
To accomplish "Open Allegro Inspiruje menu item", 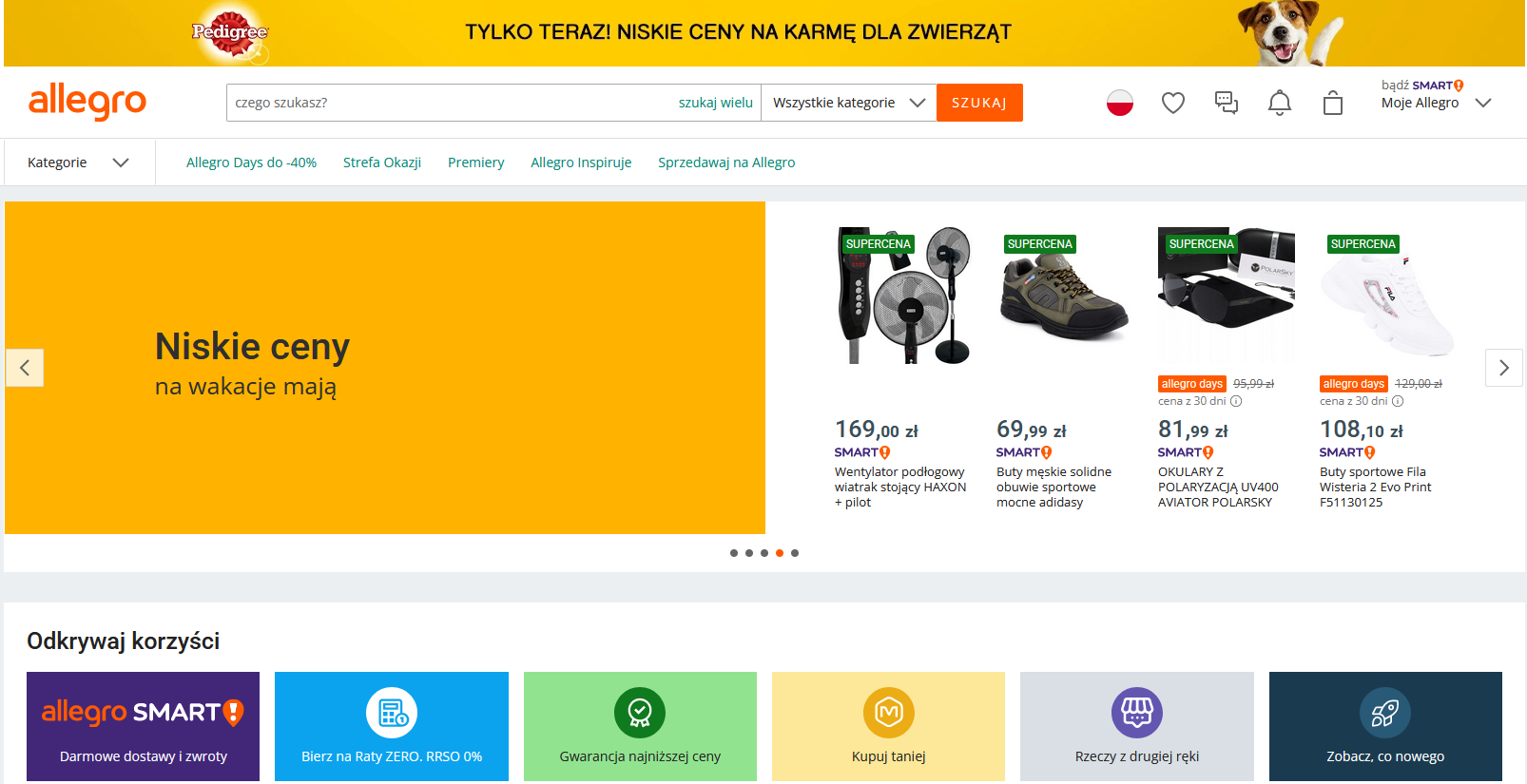I will tap(581, 163).
